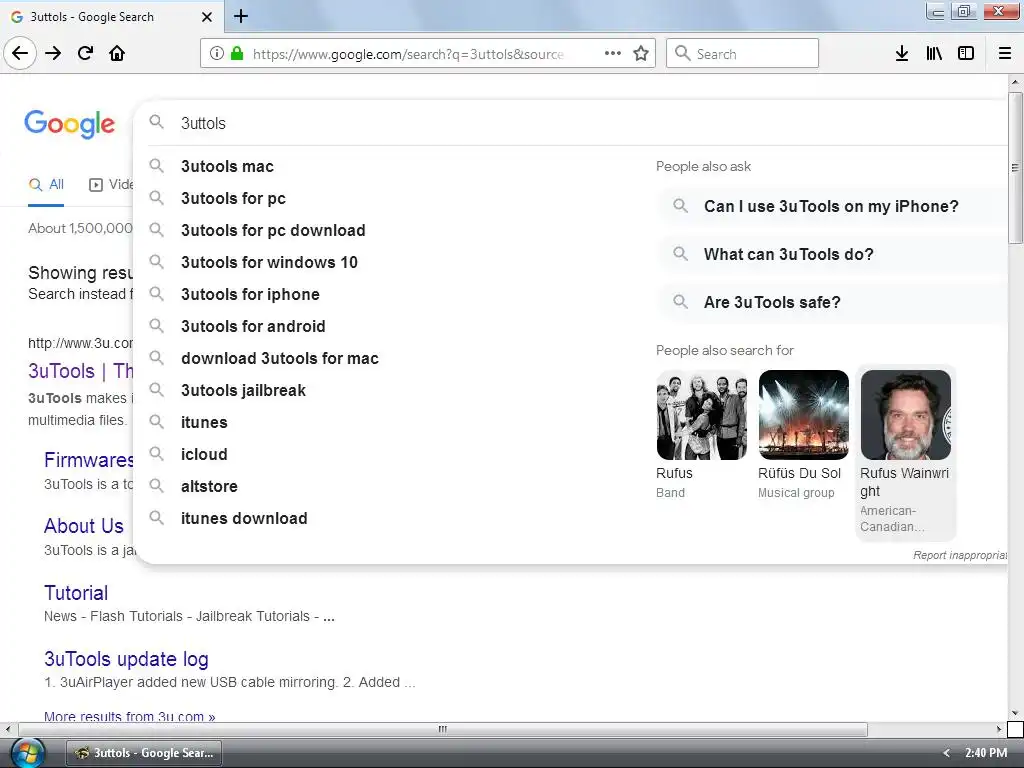Choose suggestion '3utools for android'

(253, 327)
